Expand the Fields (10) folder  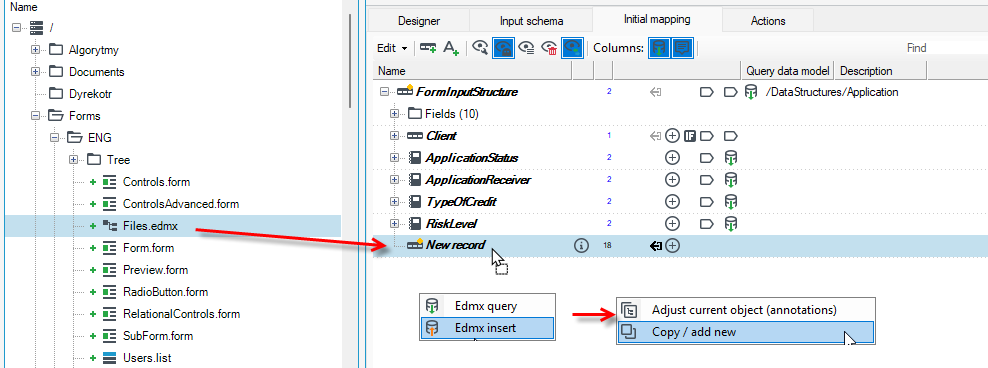pos(395,114)
